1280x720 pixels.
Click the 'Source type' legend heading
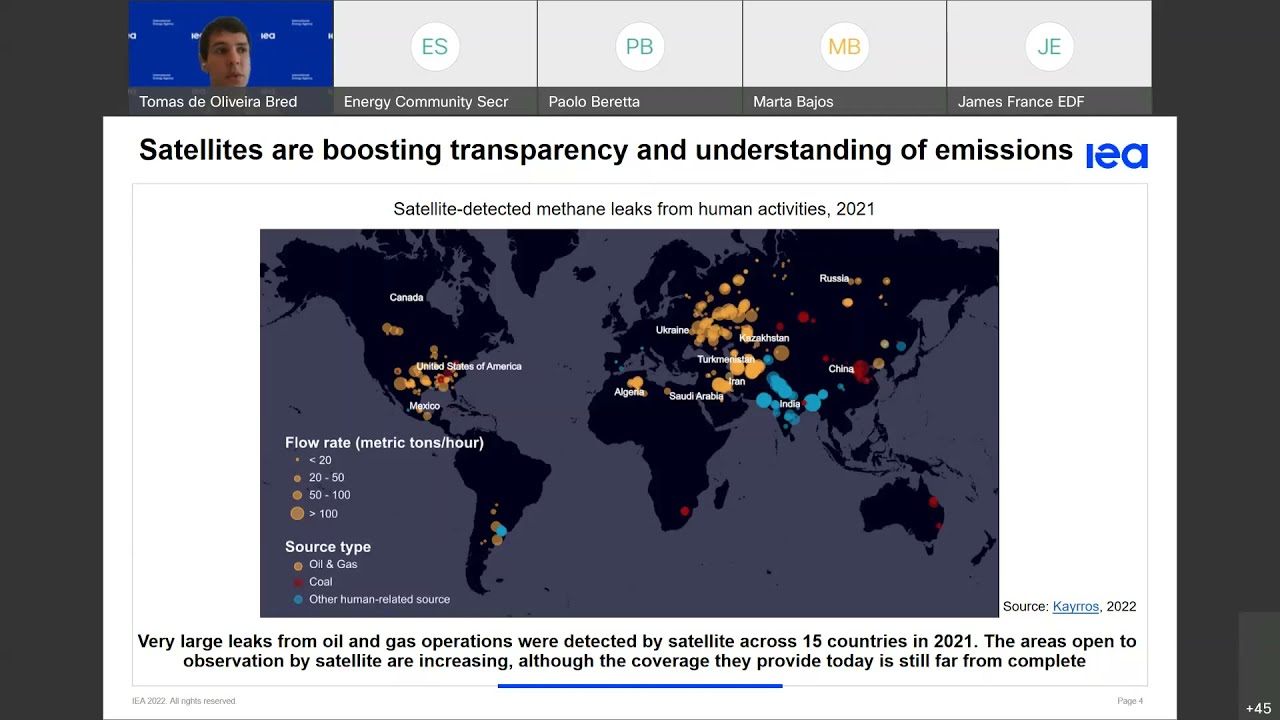tap(328, 547)
